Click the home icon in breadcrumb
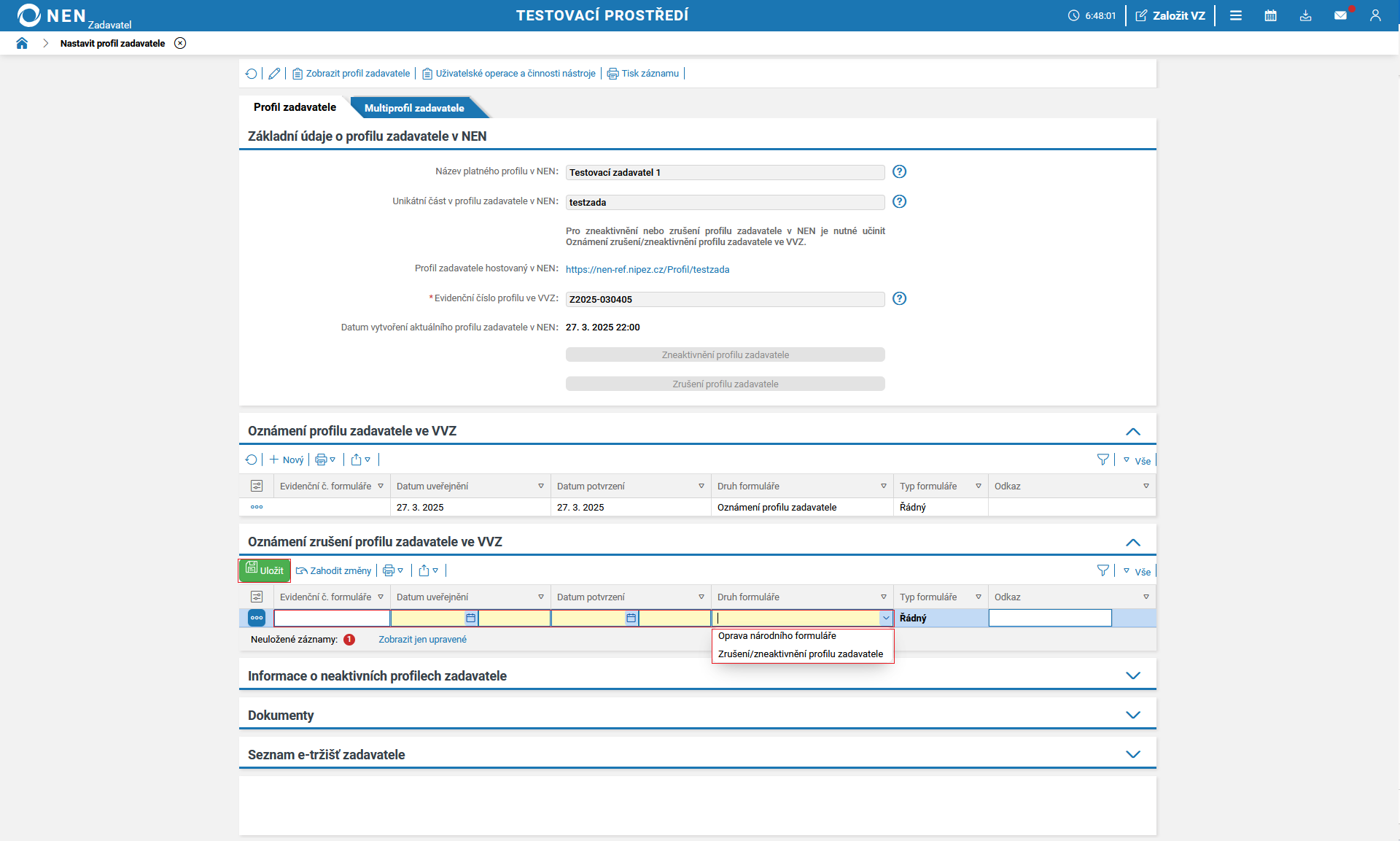The width and height of the screenshot is (1400, 841). click(22, 43)
